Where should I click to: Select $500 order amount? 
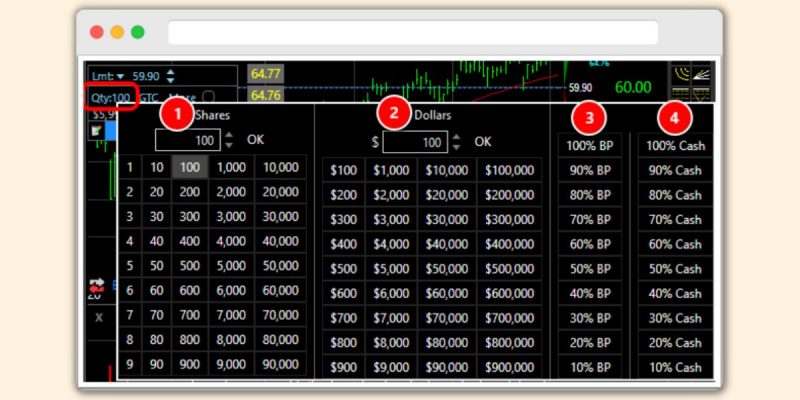point(343,269)
